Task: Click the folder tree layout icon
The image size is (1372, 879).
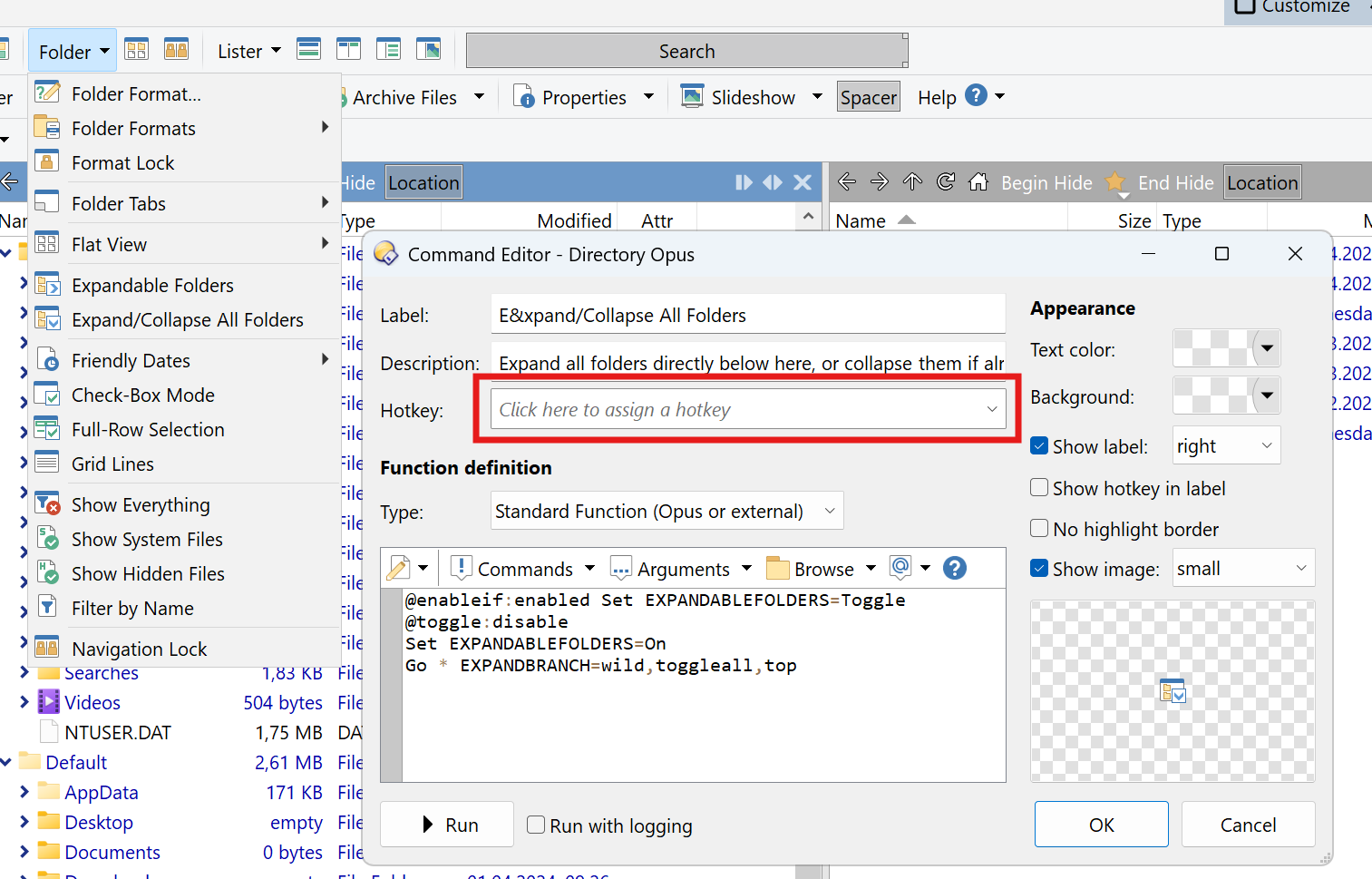Action: [389, 49]
